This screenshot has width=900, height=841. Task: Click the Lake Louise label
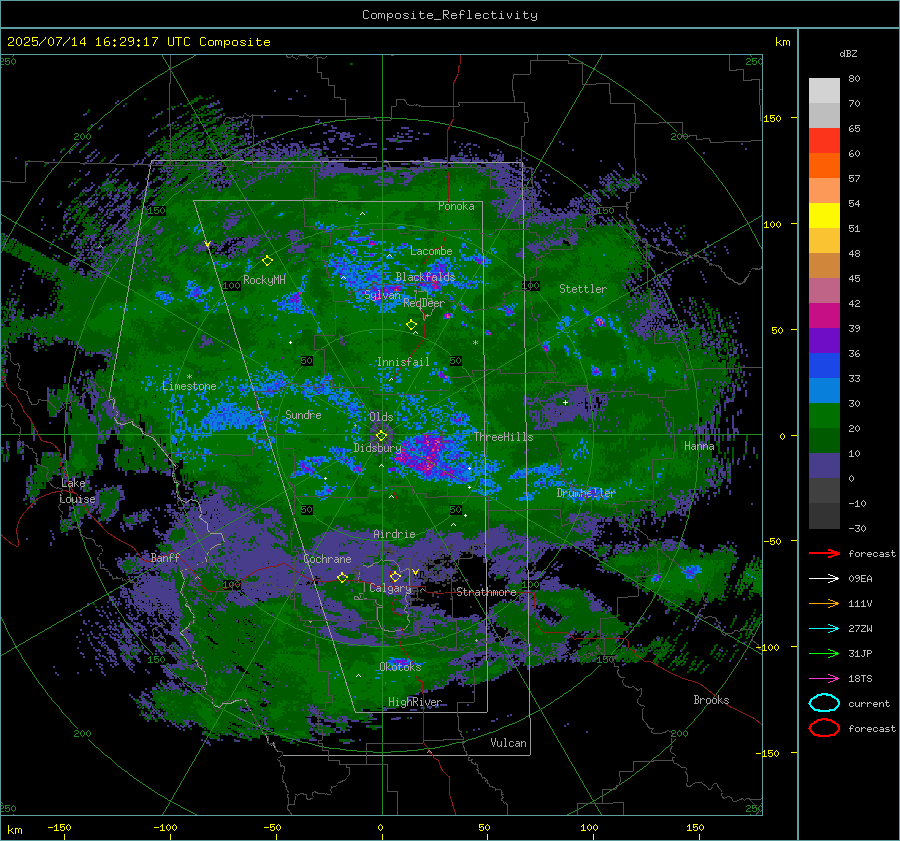[x=77, y=491]
